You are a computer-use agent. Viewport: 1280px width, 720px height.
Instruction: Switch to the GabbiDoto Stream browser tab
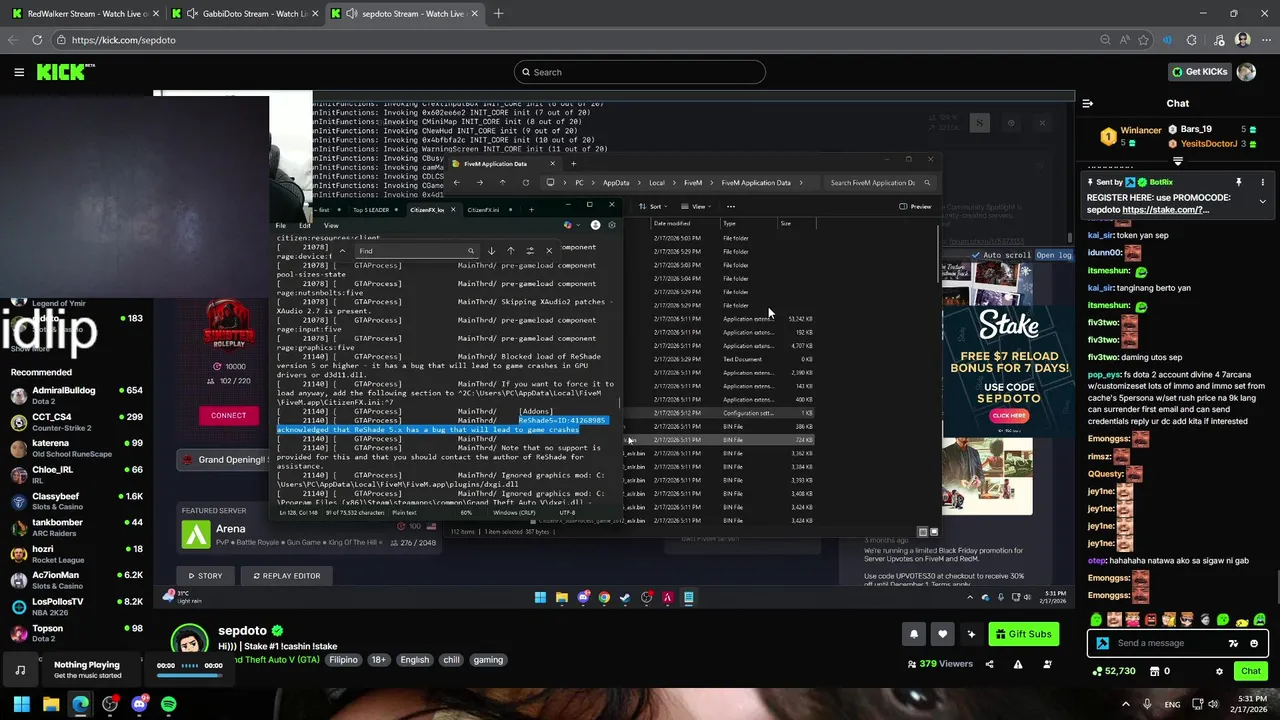243,13
